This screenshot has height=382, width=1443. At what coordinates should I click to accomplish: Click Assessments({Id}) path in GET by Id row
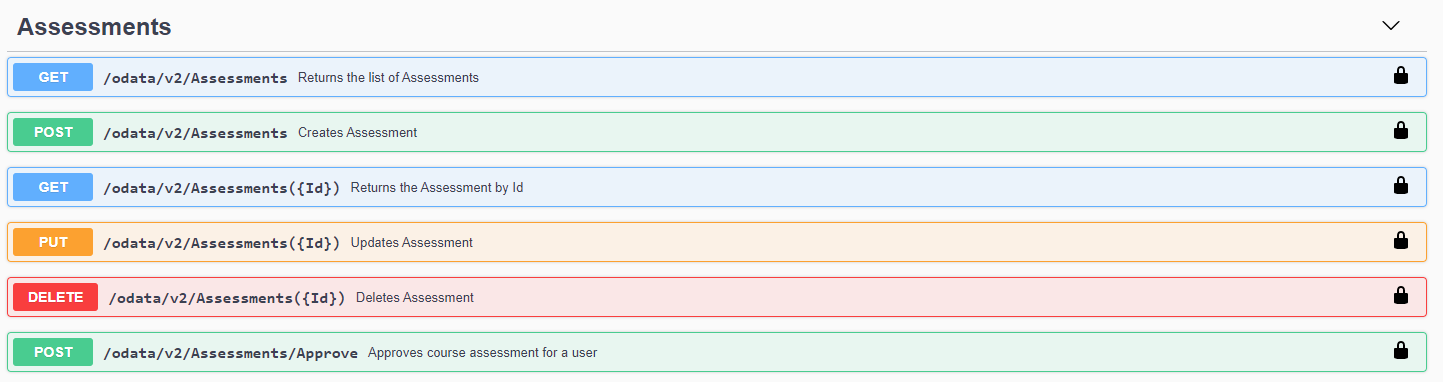coord(222,187)
